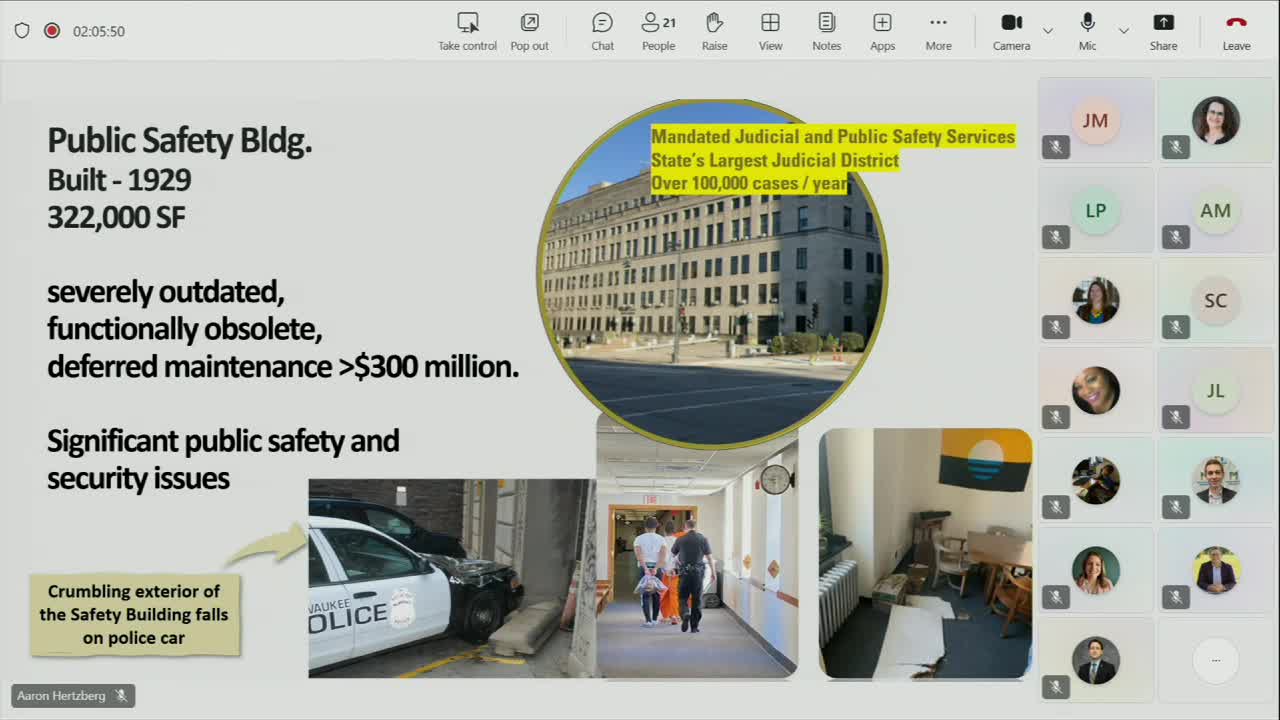The width and height of the screenshot is (1280, 720).
Task: Select the JM participant tile
Action: [1095, 121]
